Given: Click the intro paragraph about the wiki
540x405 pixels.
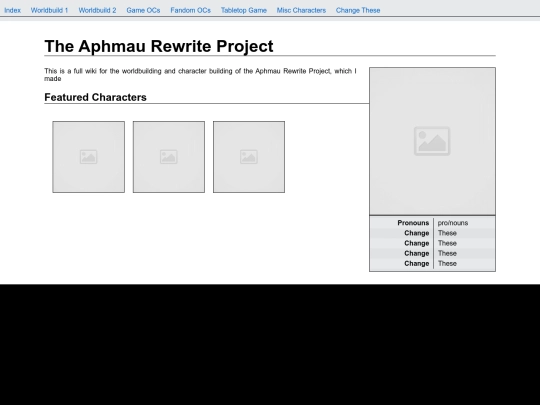Looking at the screenshot, I should click(x=200, y=75).
